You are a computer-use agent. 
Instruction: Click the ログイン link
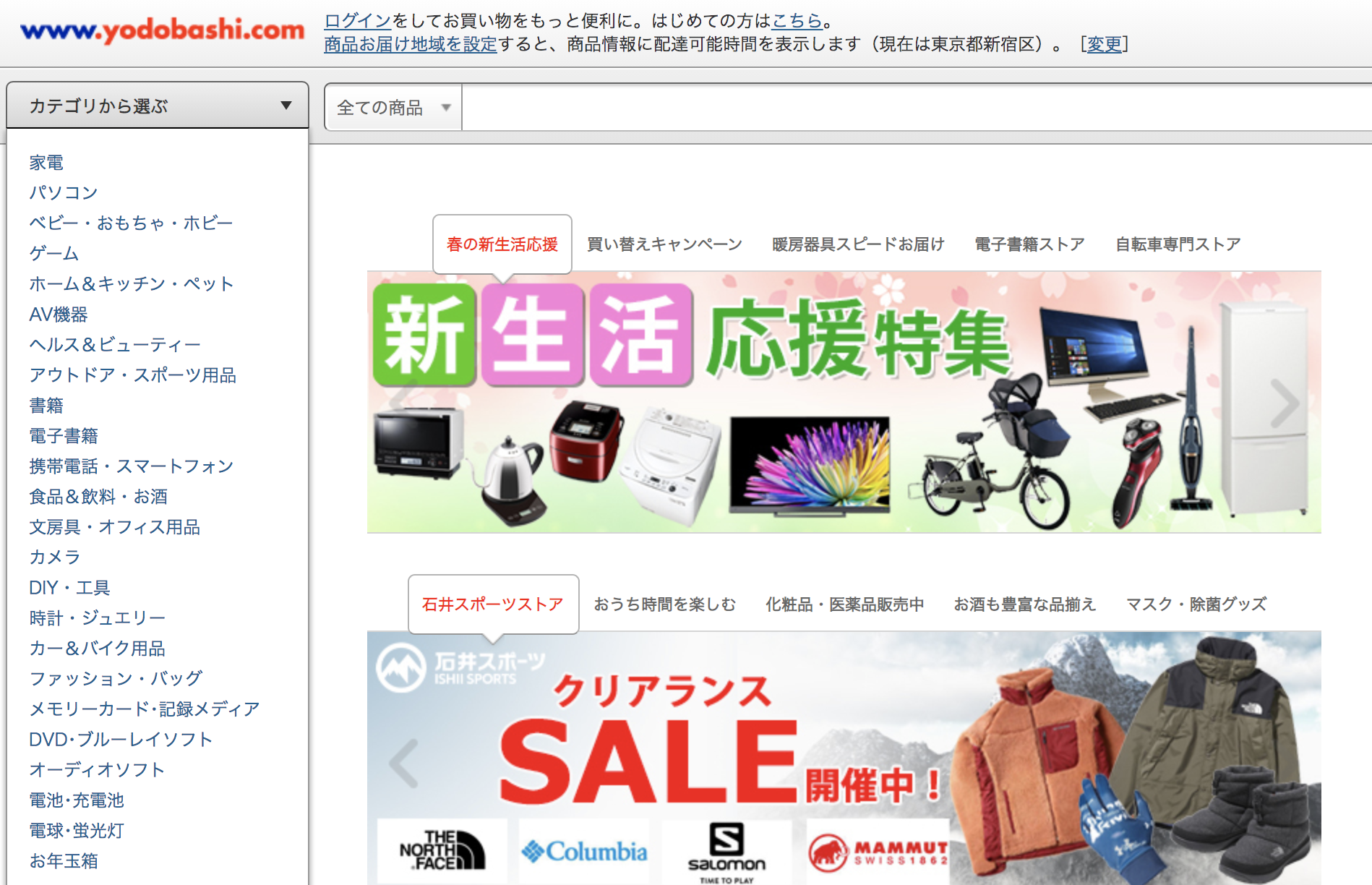point(357,20)
